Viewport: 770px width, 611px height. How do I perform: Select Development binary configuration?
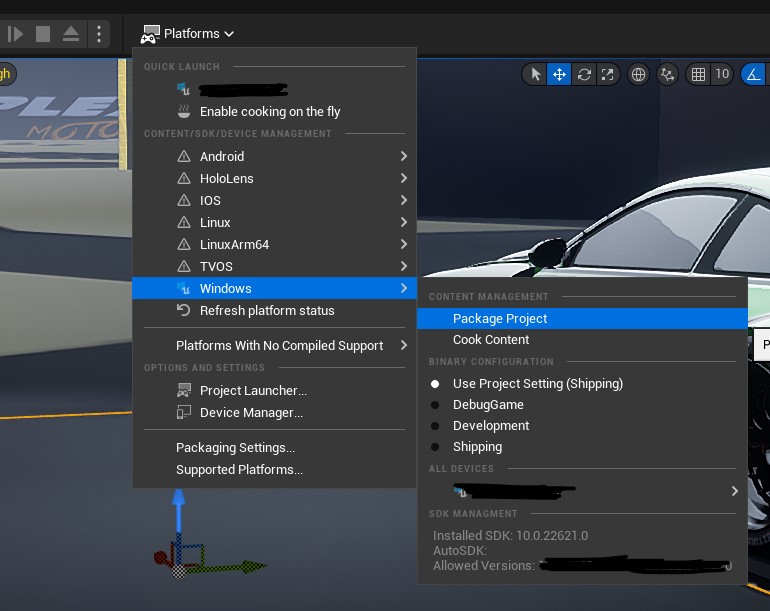pyautogui.click(x=582, y=426)
